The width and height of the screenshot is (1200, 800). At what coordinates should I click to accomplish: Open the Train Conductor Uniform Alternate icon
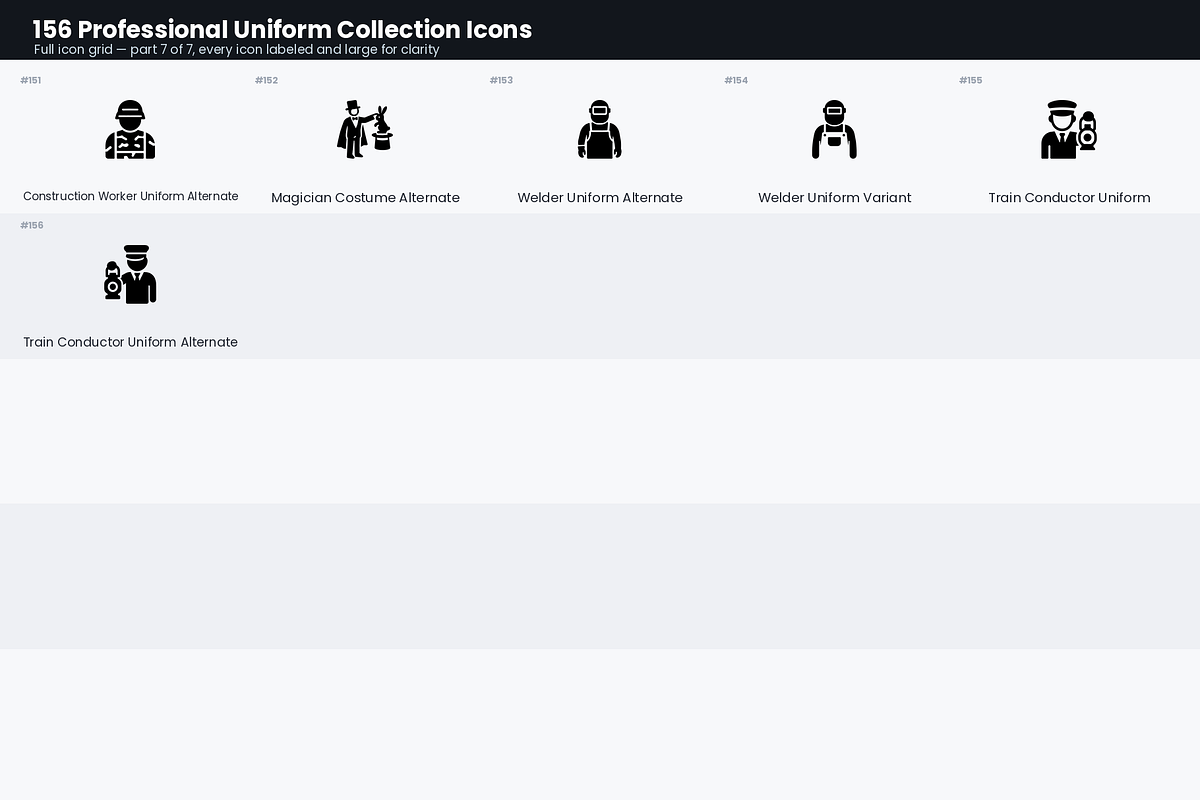click(x=130, y=274)
